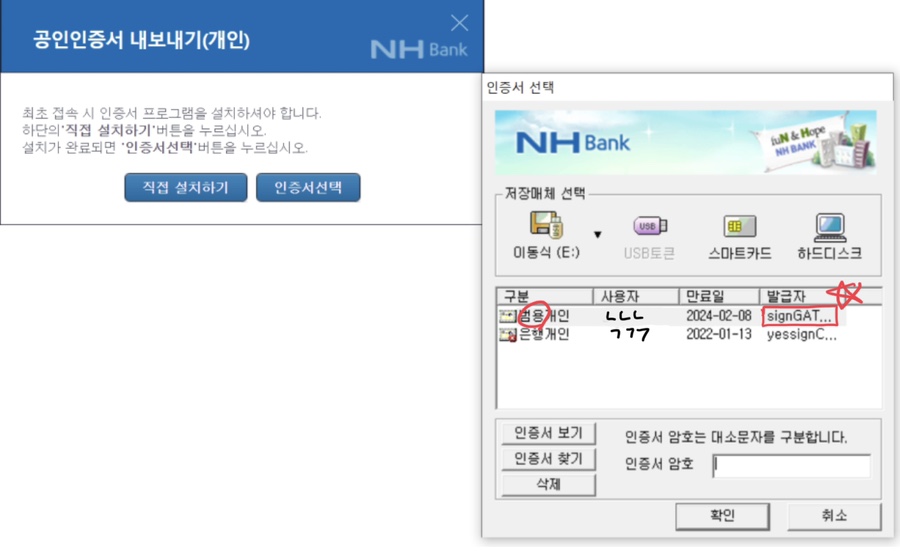The width and height of the screenshot is (900, 552).
Task: Click the yessignC... issuer cell
Action: pyautogui.click(x=801, y=335)
